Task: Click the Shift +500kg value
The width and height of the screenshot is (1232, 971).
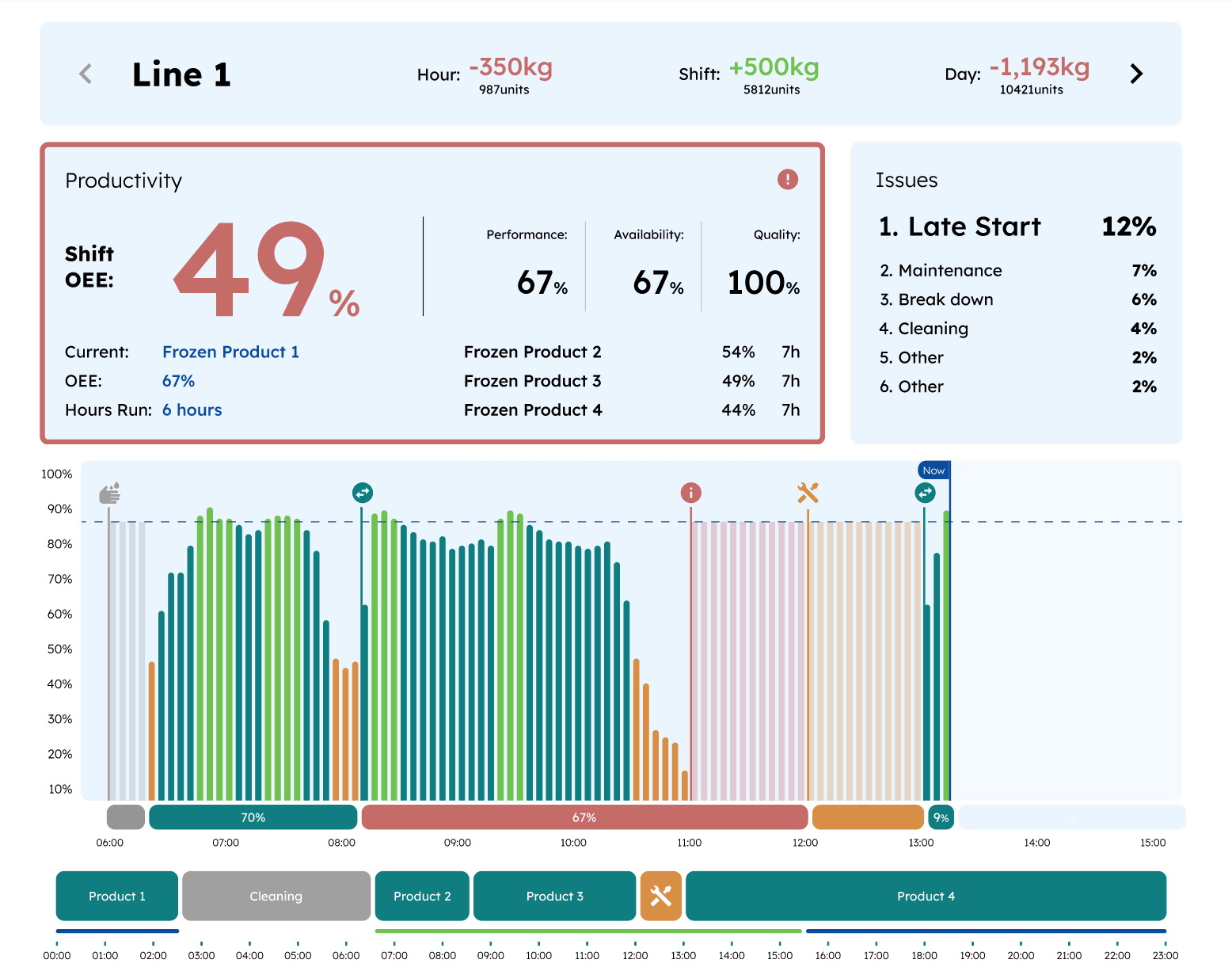Action: tap(774, 67)
